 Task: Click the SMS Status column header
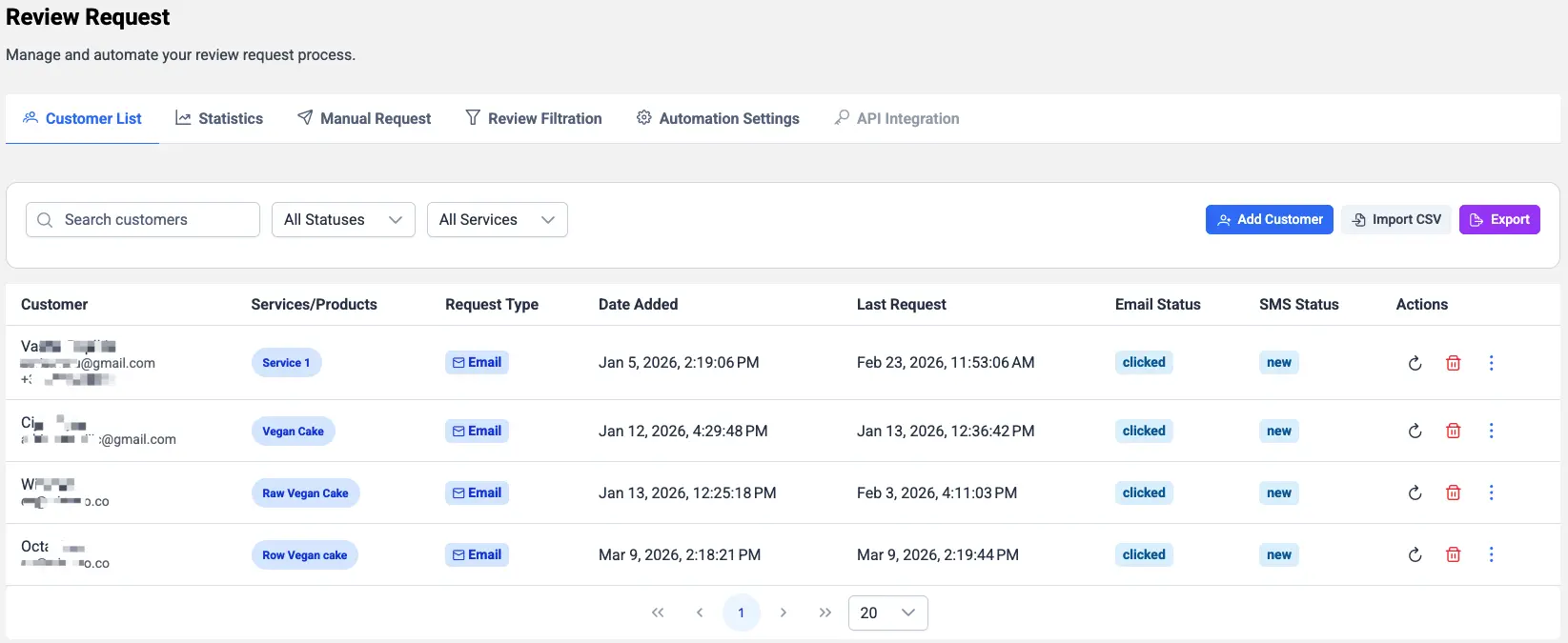1299,305
